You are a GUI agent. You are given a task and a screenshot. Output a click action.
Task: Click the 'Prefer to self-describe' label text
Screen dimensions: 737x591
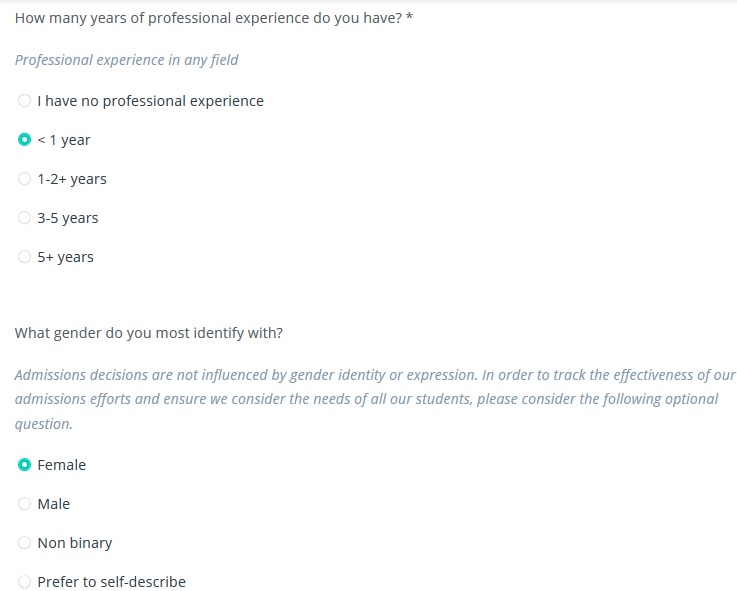[x=111, y=582]
